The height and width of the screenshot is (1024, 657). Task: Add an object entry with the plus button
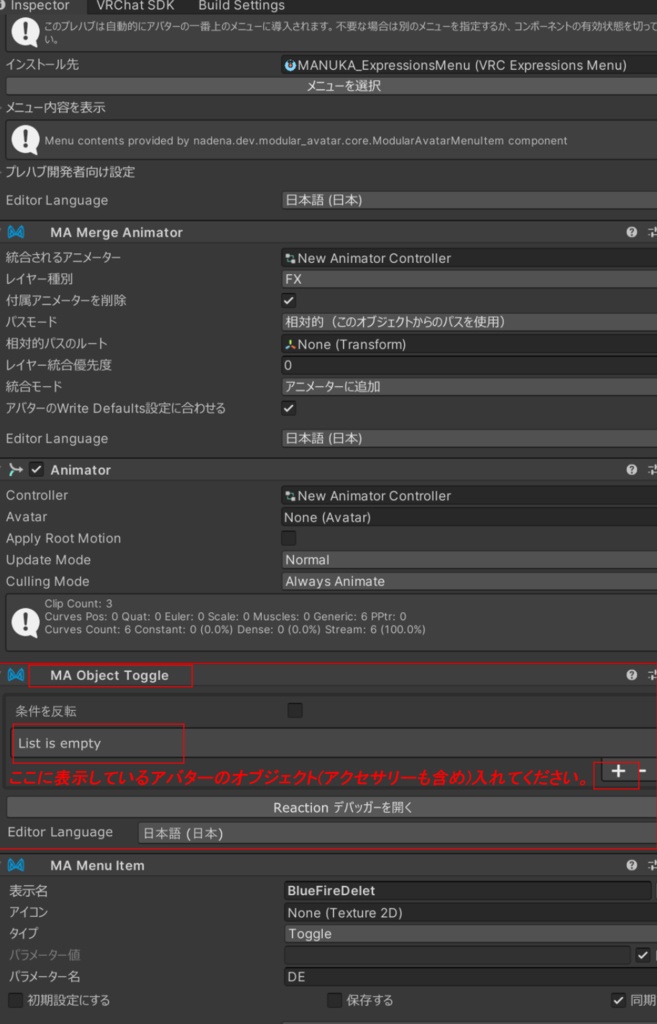618,771
